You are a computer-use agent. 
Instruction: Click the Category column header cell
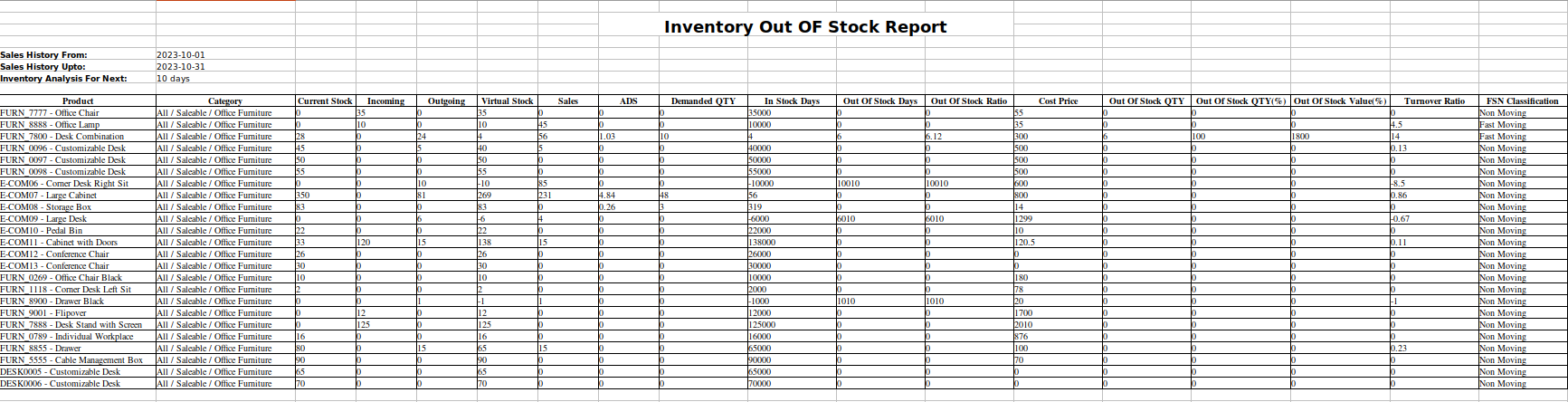pos(225,101)
